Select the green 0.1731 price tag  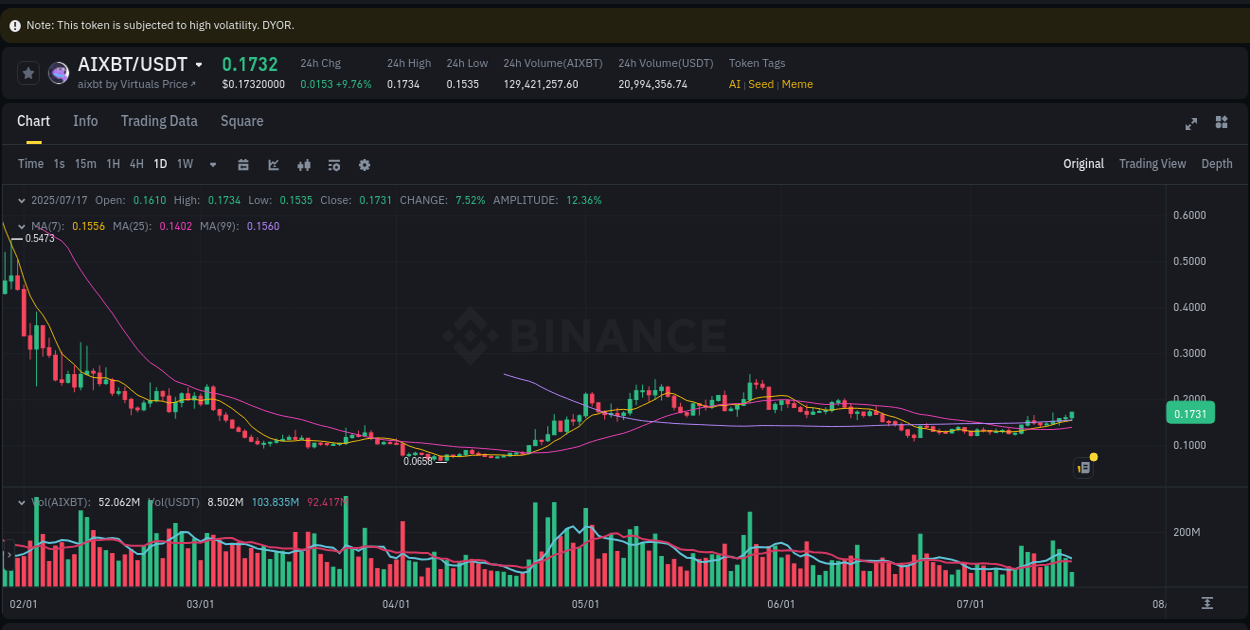tap(1190, 412)
